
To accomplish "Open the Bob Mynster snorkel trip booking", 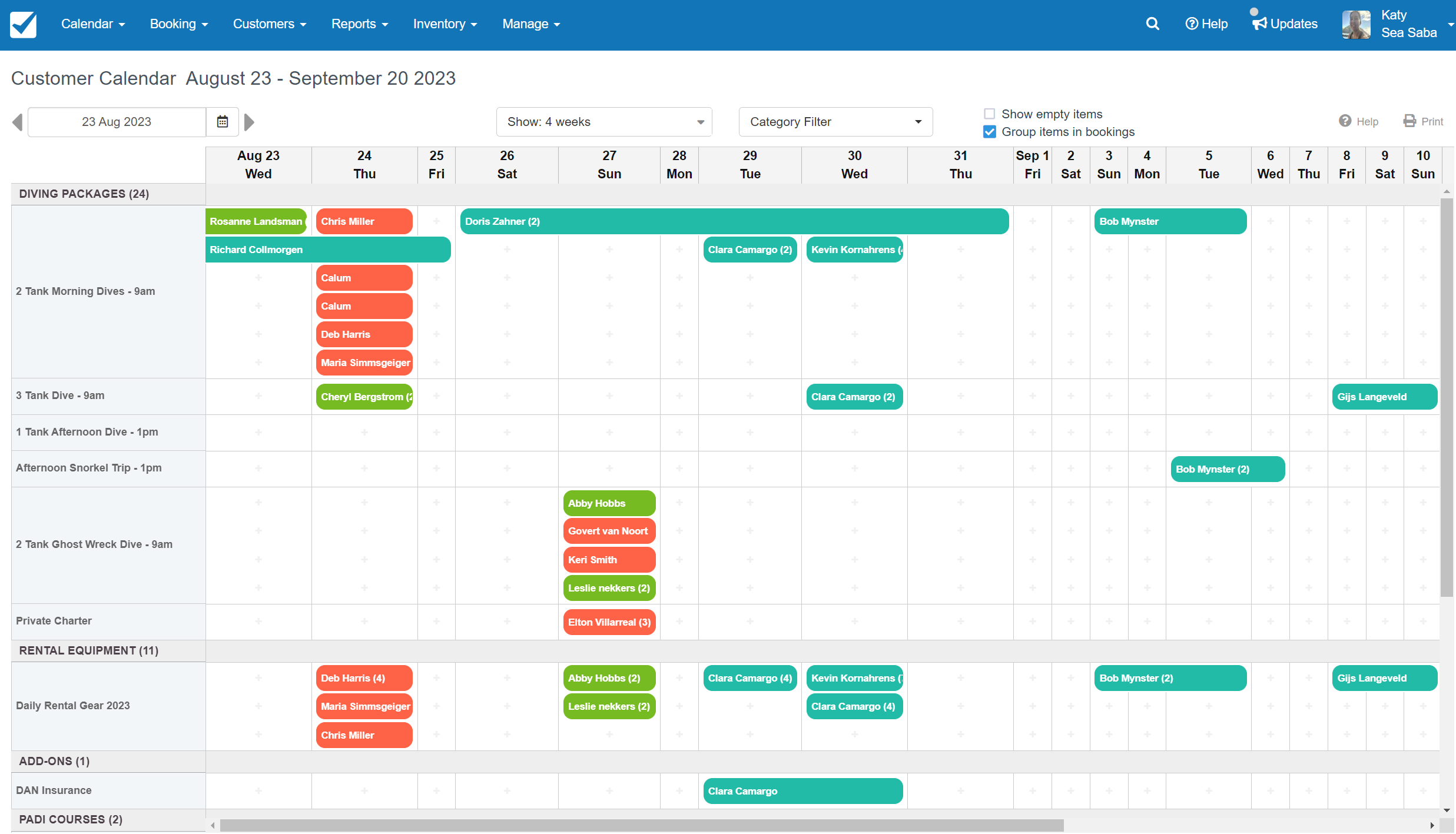I will click(x=1228, y=468).
